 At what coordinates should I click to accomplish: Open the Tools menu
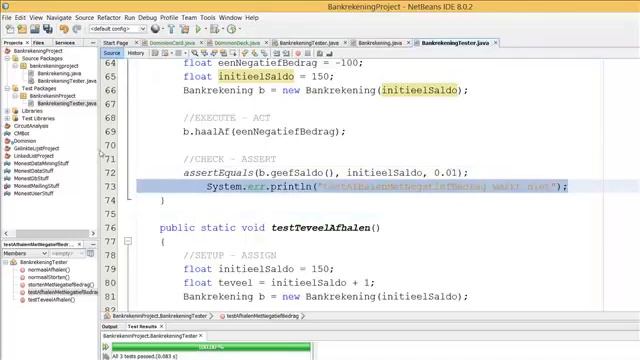[x=207, y=18]
